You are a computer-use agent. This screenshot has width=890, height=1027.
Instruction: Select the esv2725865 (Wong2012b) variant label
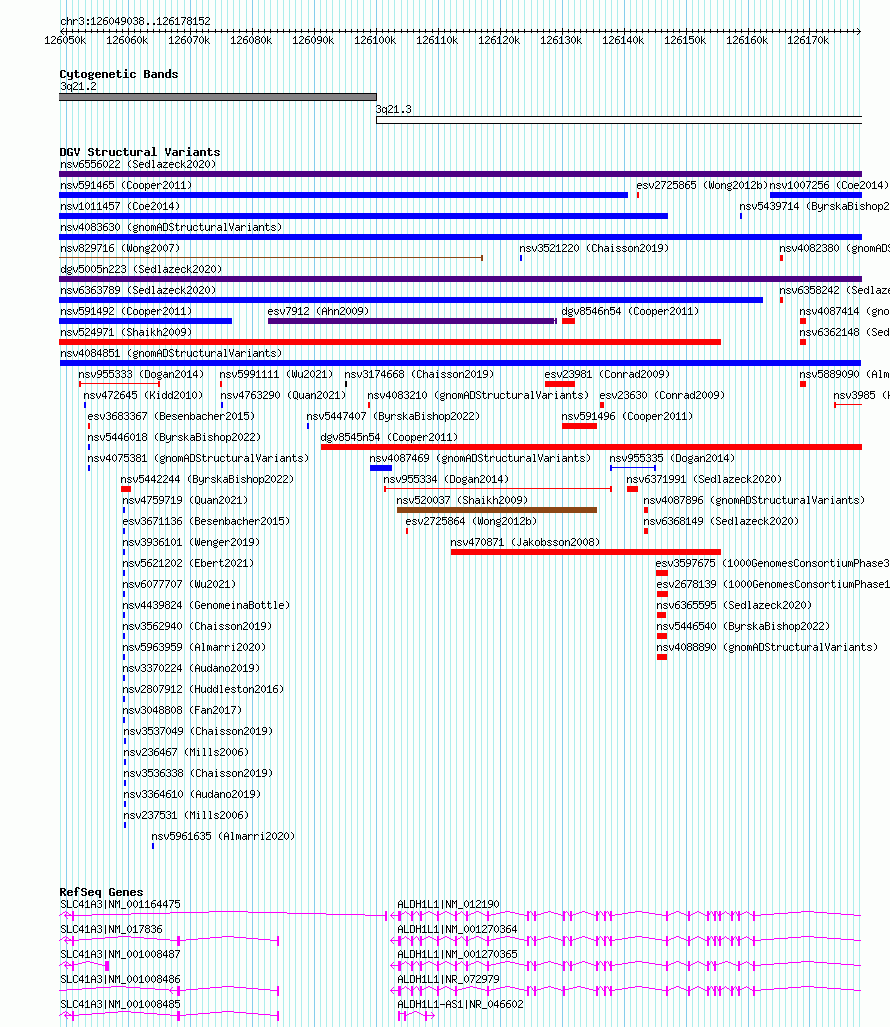[x=701, y=185]
